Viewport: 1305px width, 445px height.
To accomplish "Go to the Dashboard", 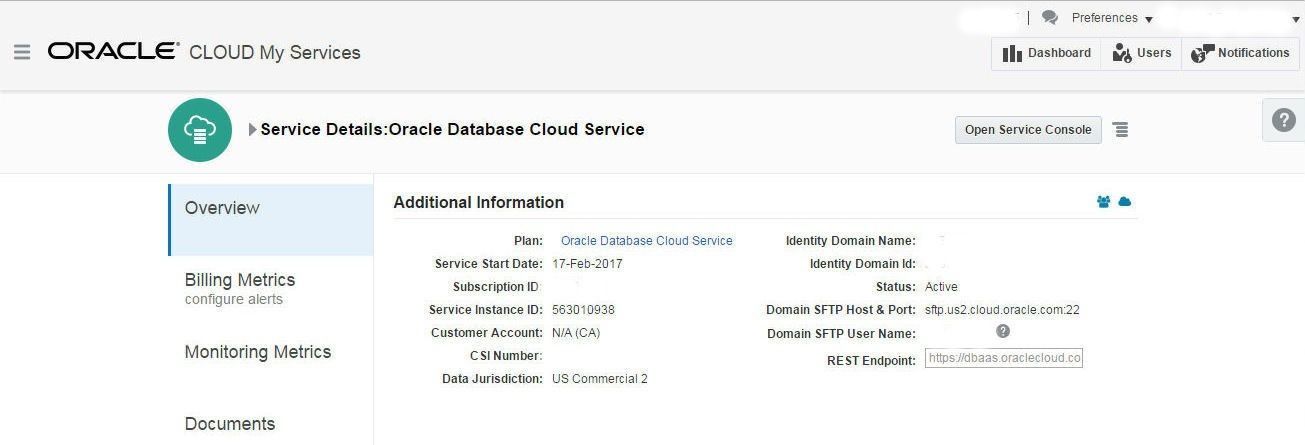I will pyautogui.click(x=1046, y=53).
